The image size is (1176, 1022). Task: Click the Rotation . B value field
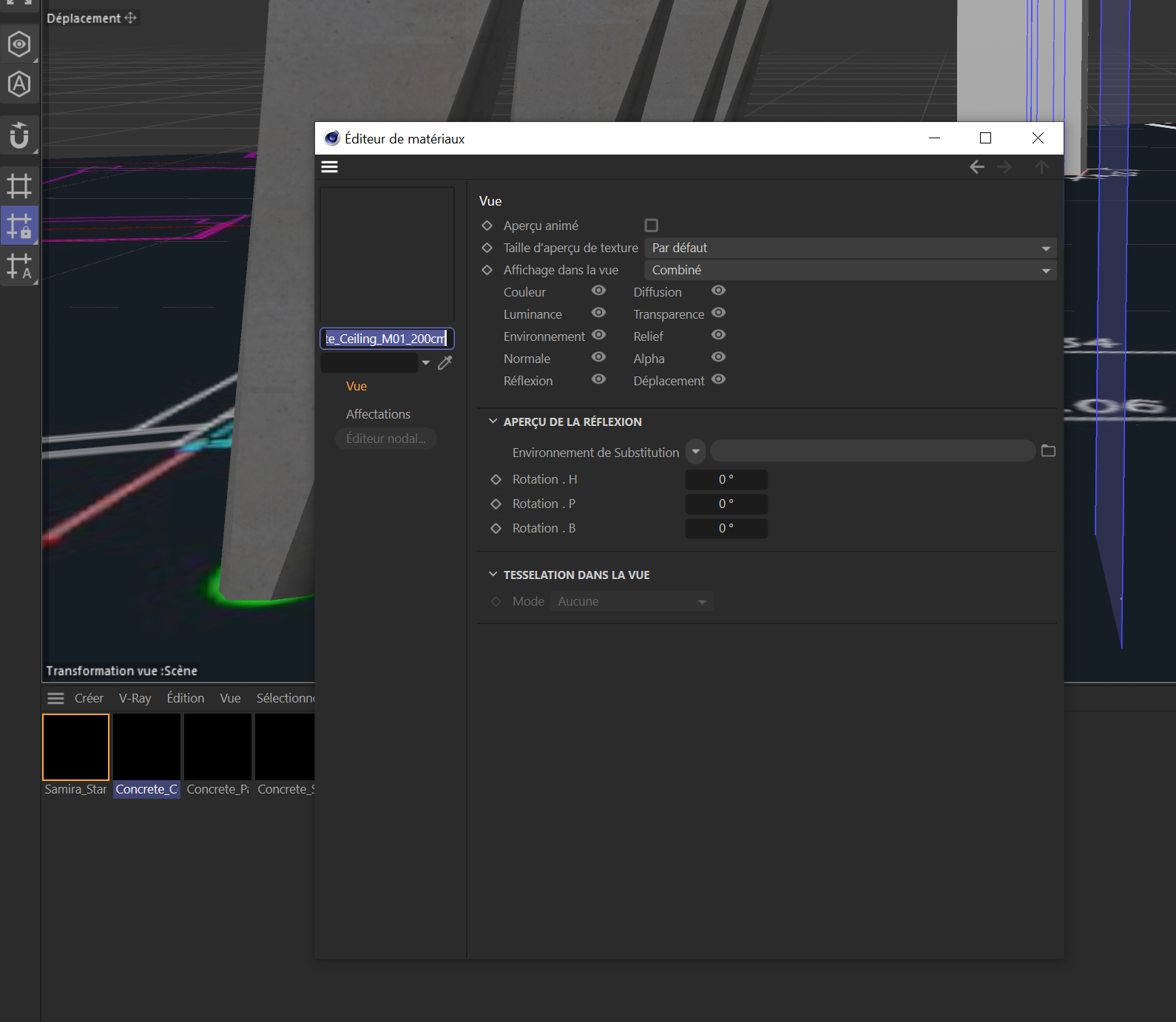726,528
